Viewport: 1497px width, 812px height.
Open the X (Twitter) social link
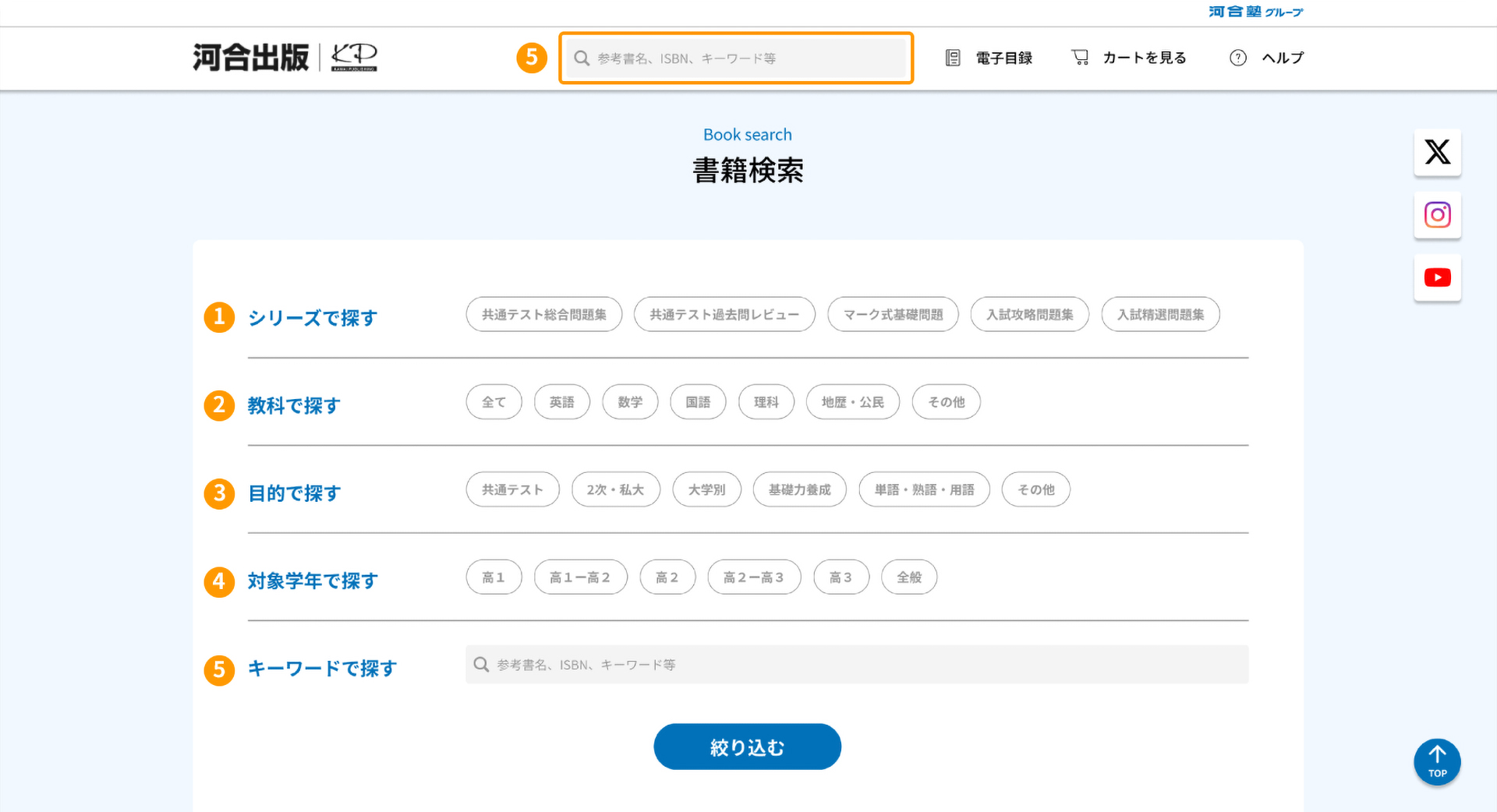[x=1437, y=152]
